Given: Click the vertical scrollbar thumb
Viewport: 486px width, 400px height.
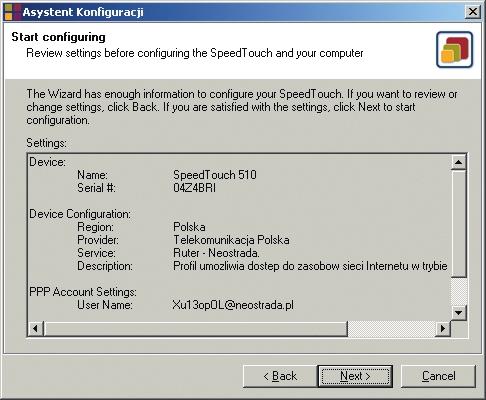Looking at the screenshot, I should [x=458, y=223].
